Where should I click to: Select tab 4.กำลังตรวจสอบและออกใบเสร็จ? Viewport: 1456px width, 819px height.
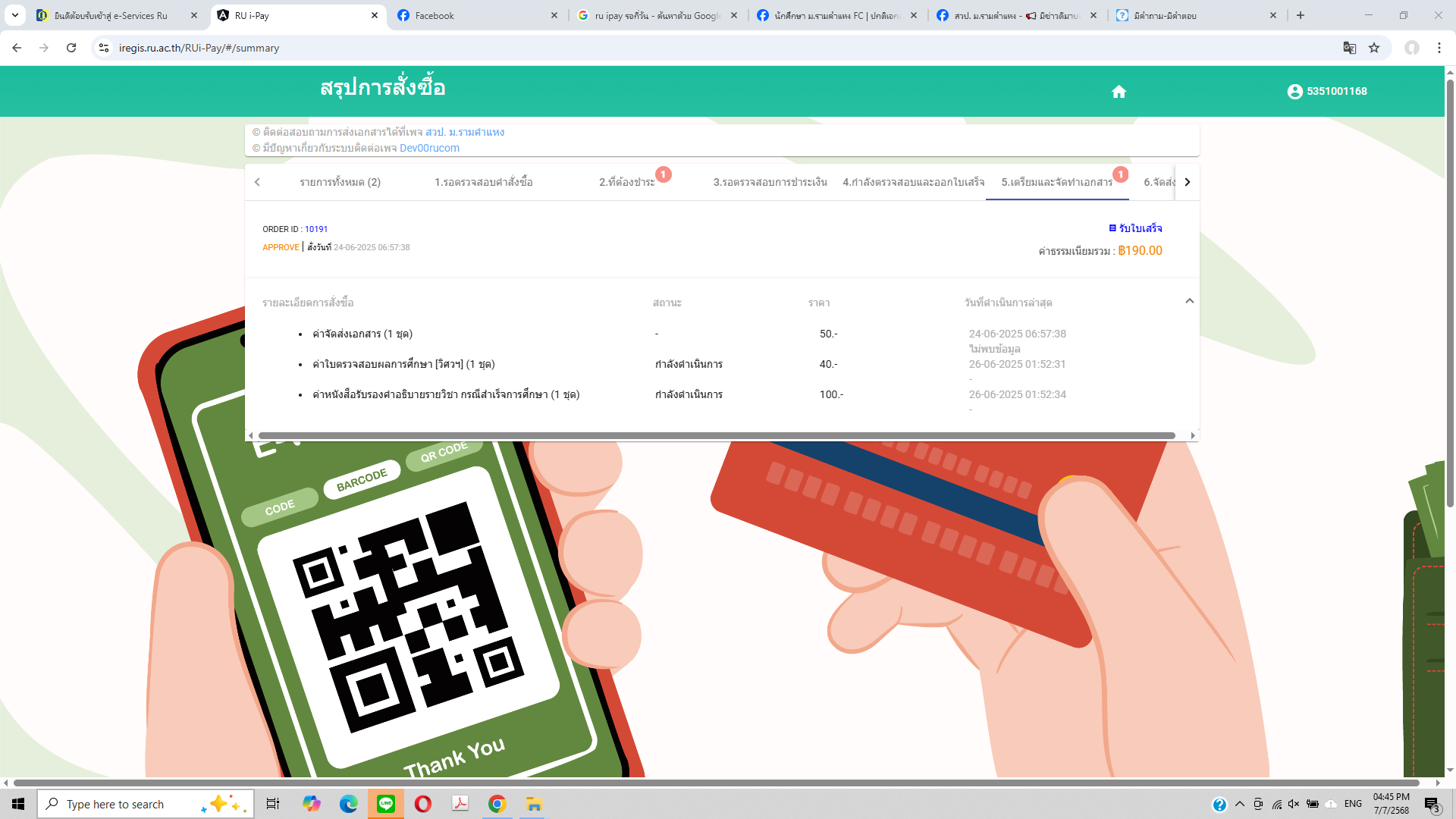(913, 182)
